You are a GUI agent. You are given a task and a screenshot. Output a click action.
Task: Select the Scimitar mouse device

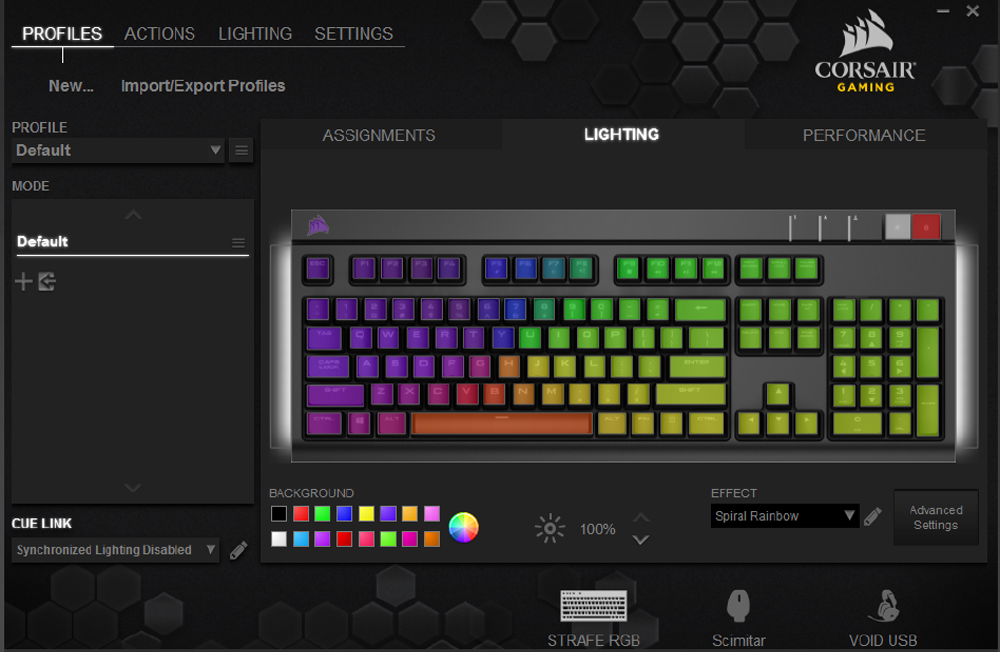(739, 618)
